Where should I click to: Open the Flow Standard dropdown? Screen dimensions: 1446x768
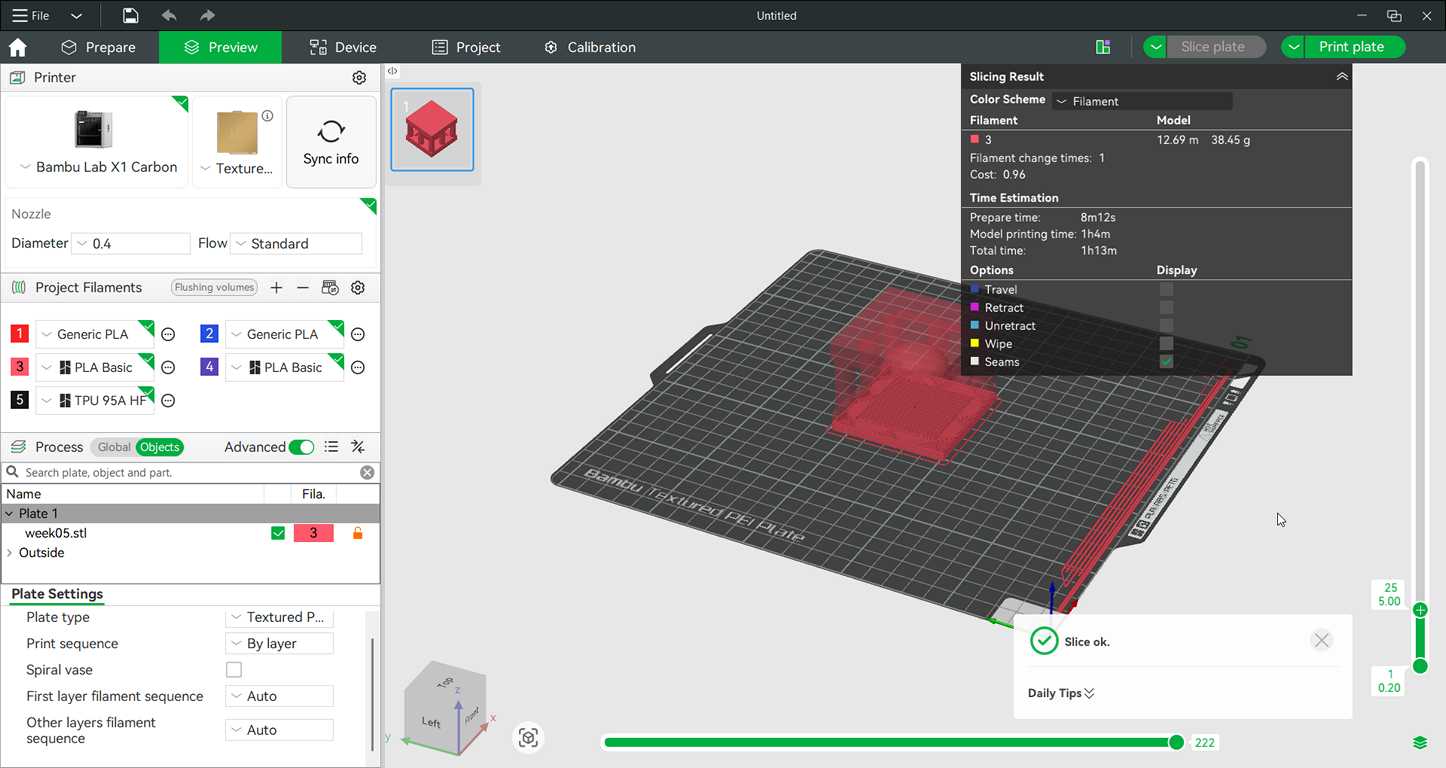(x=296, y=244)
